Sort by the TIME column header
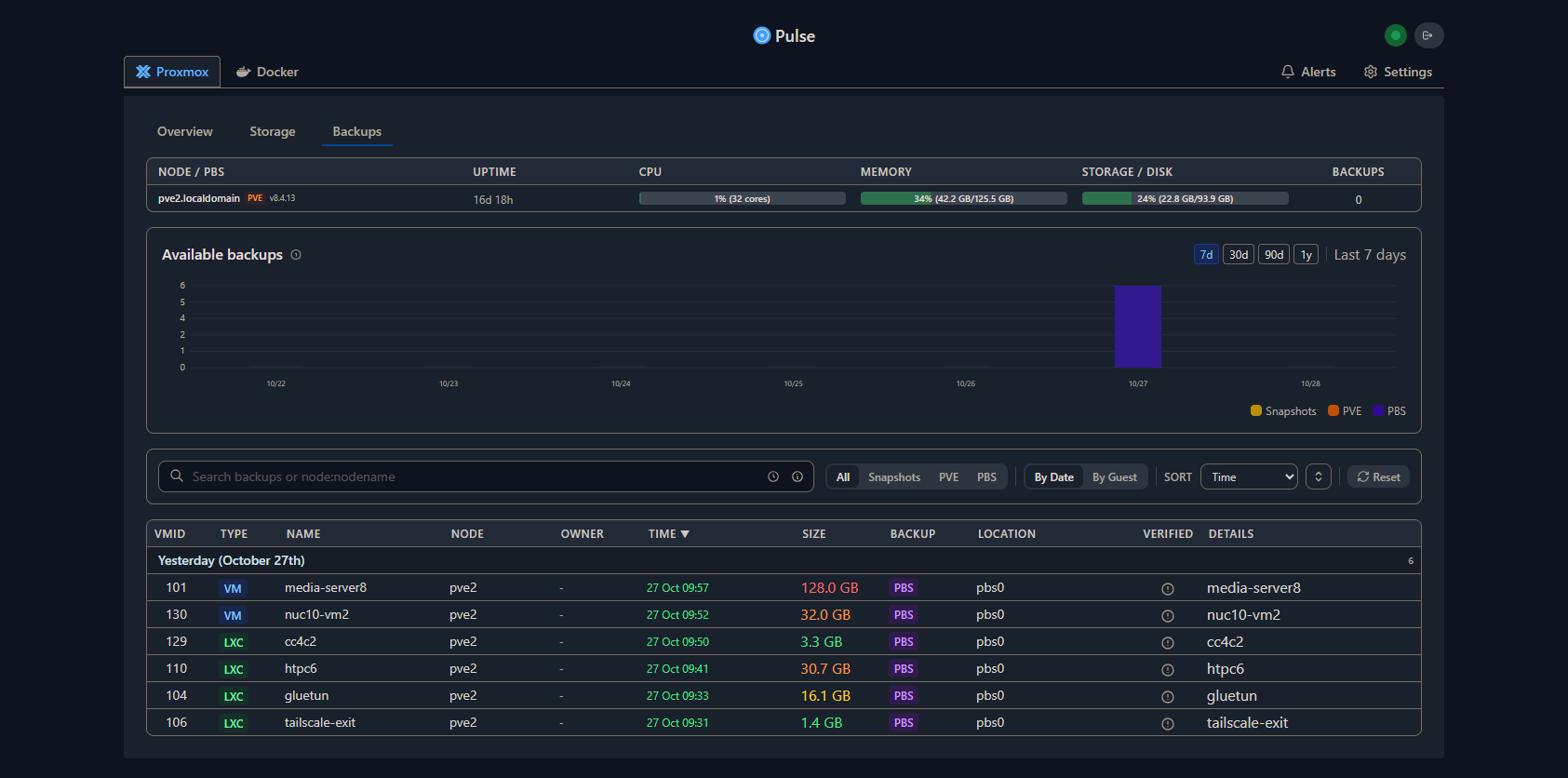Viewport: 1568px width, 778px height. [x=668, y=534]
